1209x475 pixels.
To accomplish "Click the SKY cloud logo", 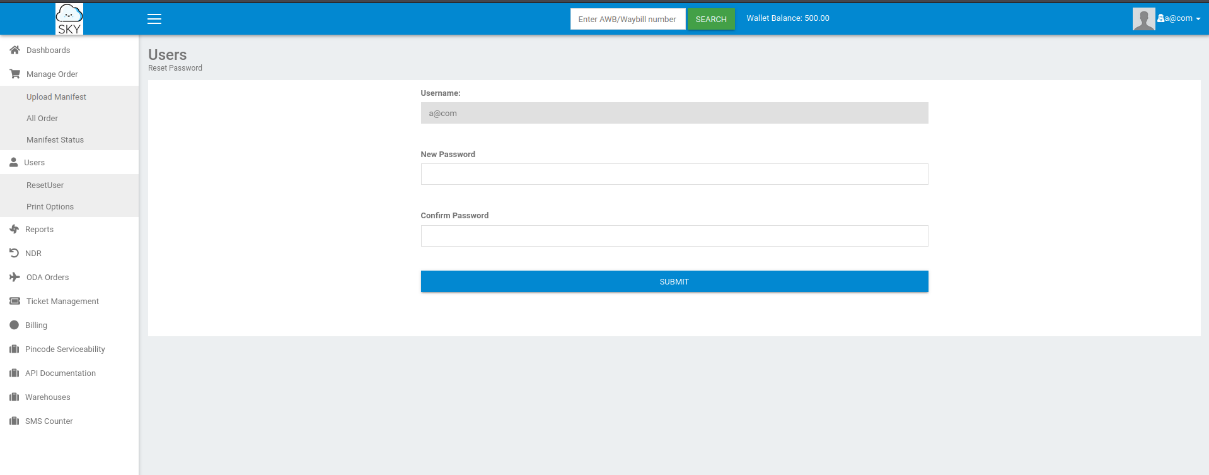I will coord(69,18).
